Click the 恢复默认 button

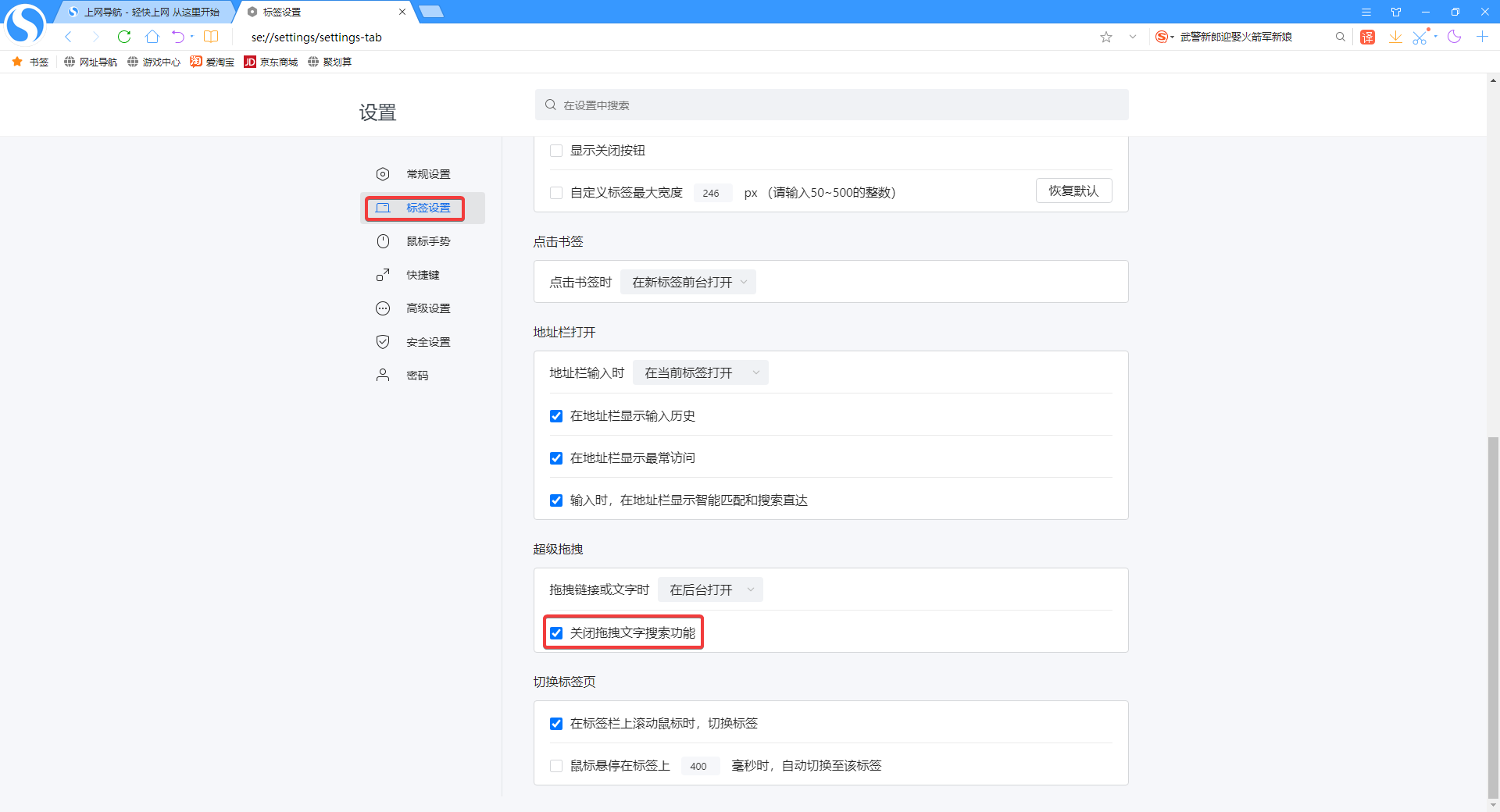coord(1073,191)
